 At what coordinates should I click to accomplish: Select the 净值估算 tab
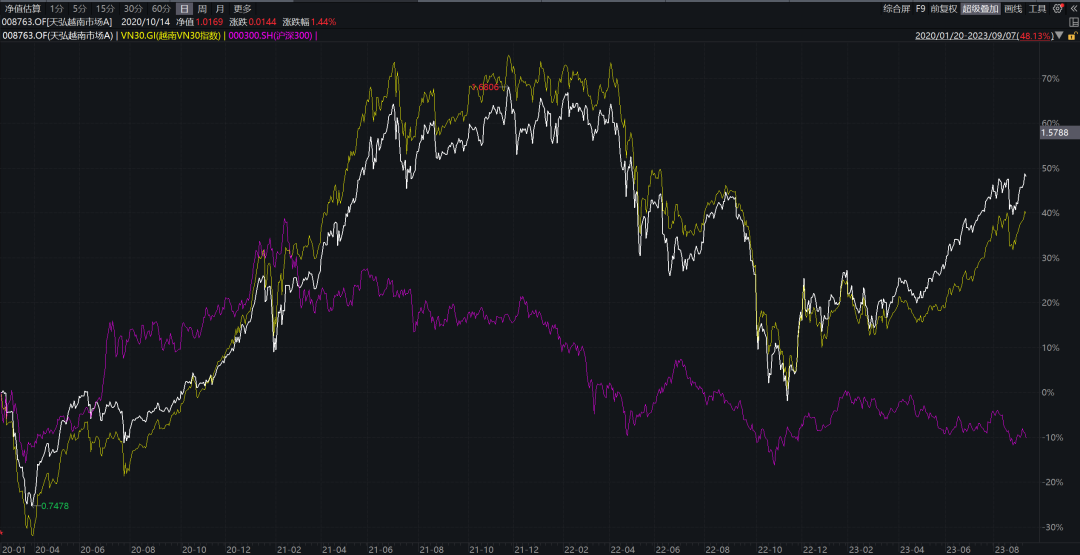point(23,9)
